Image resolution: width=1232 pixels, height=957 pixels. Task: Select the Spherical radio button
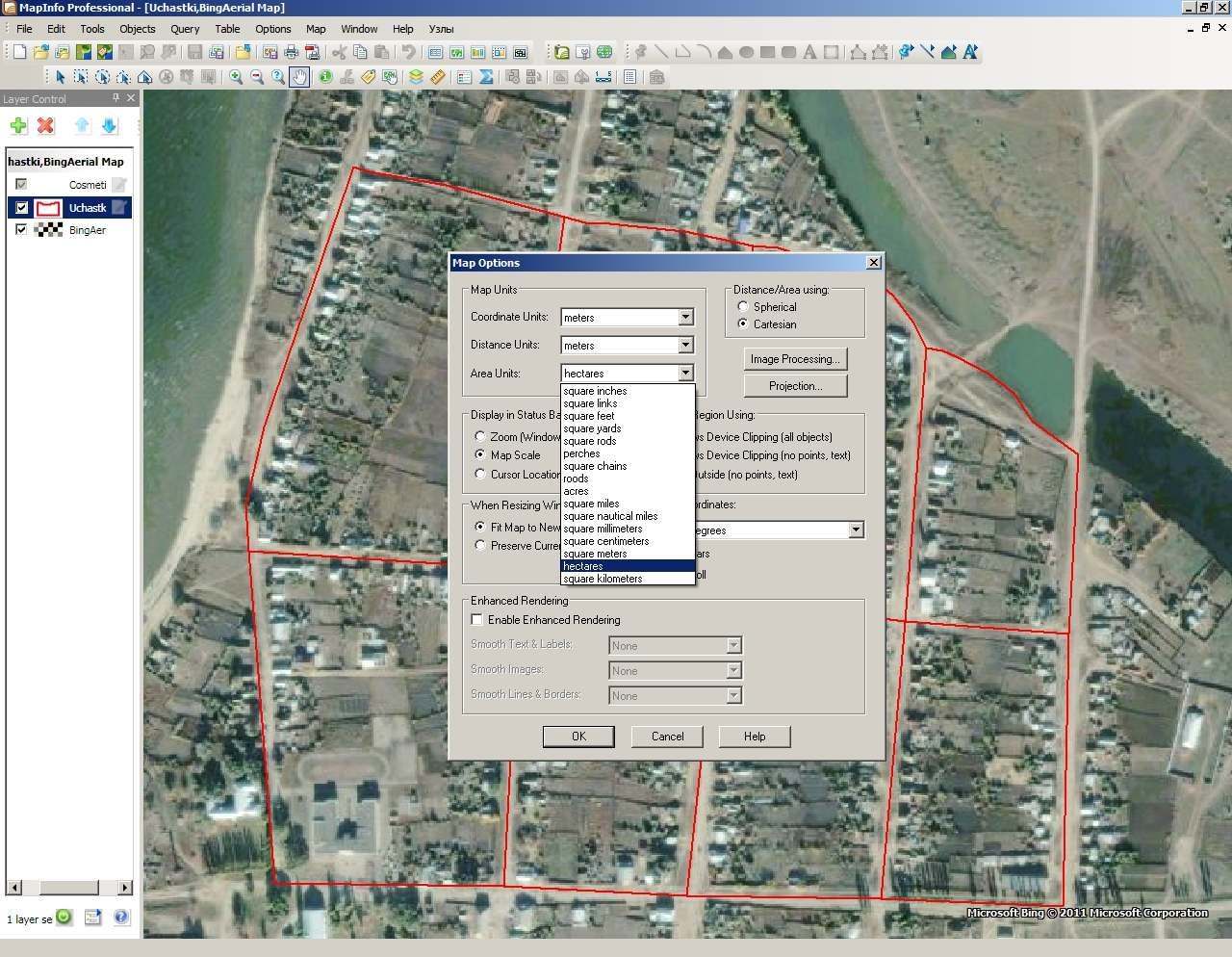coord(743,306)
